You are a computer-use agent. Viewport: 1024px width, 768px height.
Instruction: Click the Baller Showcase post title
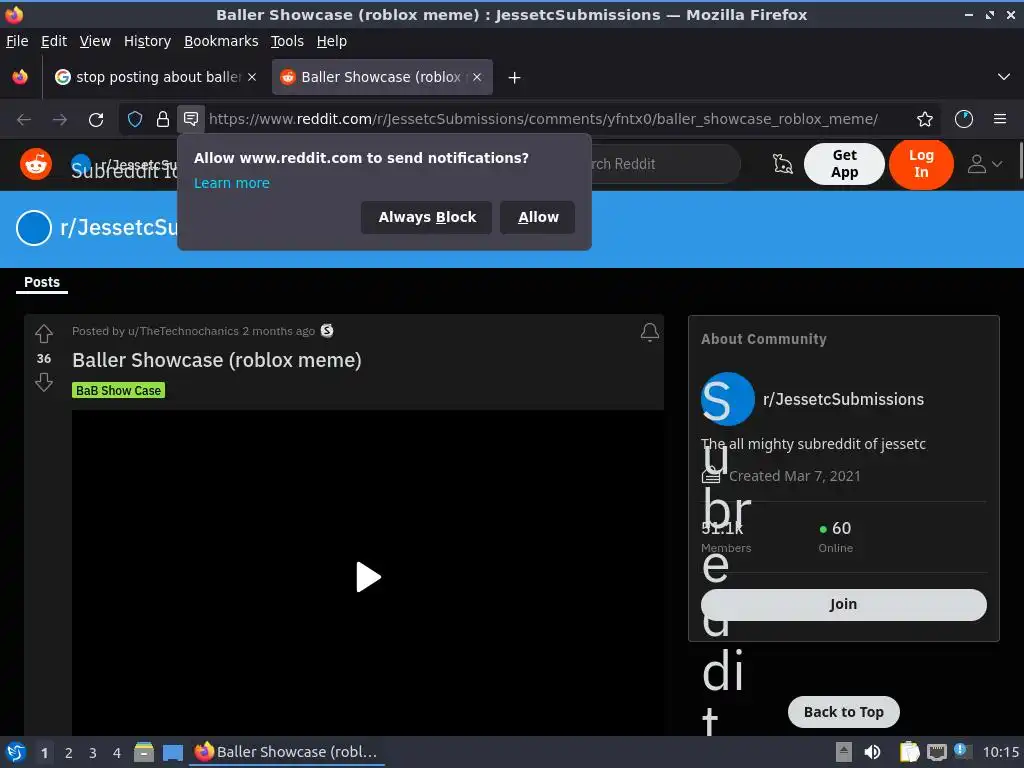click(x=217, y=360)
